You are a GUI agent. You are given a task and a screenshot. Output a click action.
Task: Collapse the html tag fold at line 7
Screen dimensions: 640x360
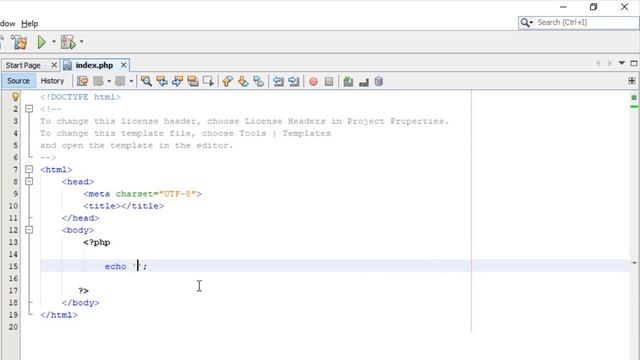tap(29, 169)
